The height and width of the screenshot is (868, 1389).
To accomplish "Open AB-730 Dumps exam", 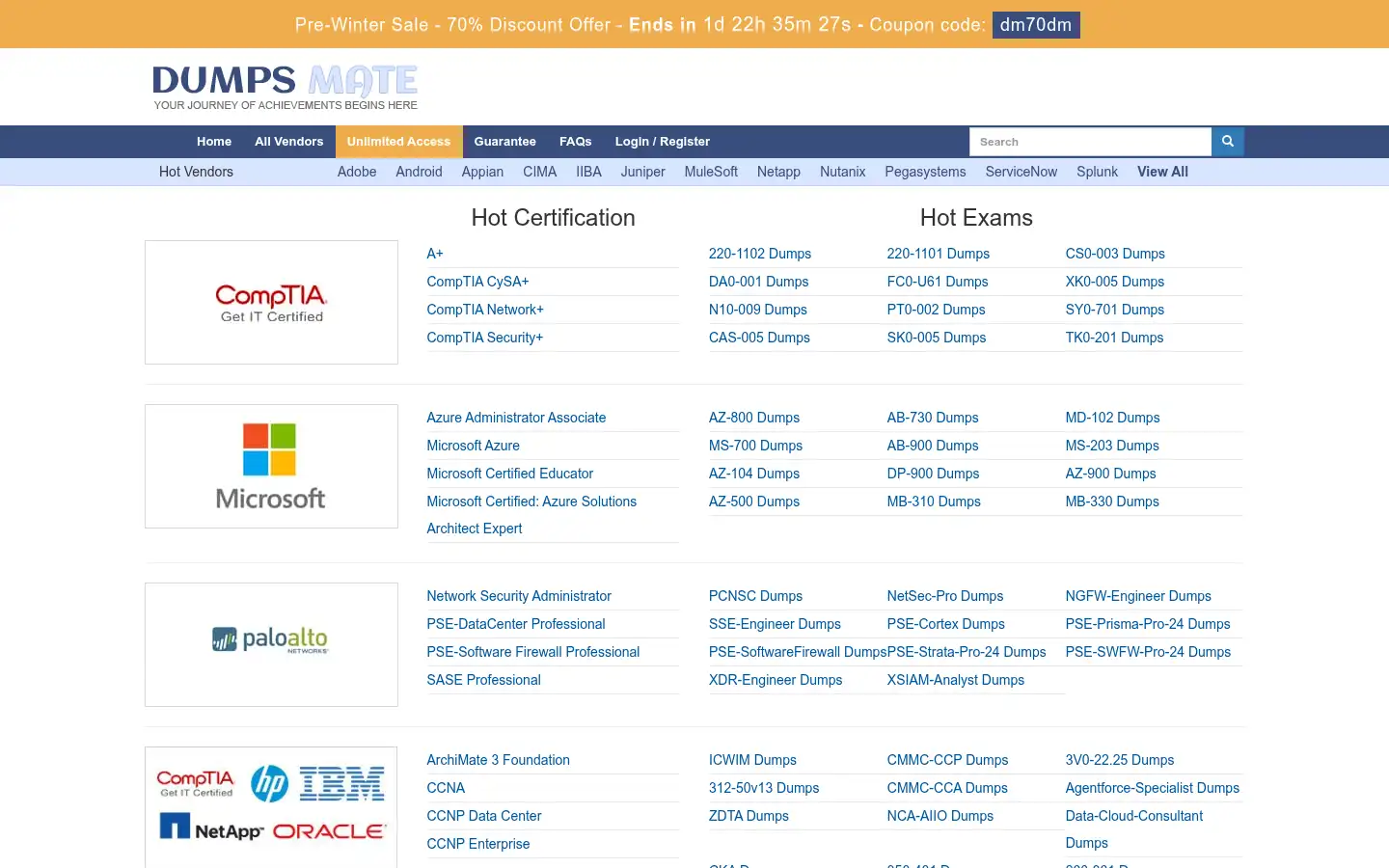I will pos(933,418).
